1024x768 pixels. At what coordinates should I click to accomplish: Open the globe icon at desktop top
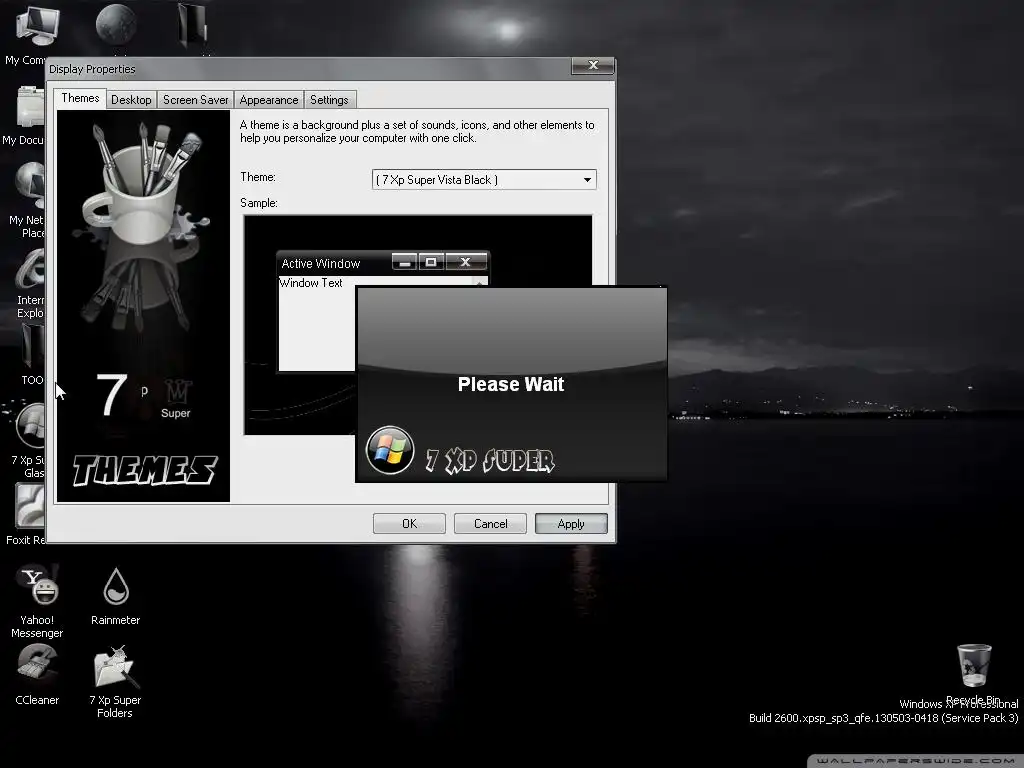116,26
